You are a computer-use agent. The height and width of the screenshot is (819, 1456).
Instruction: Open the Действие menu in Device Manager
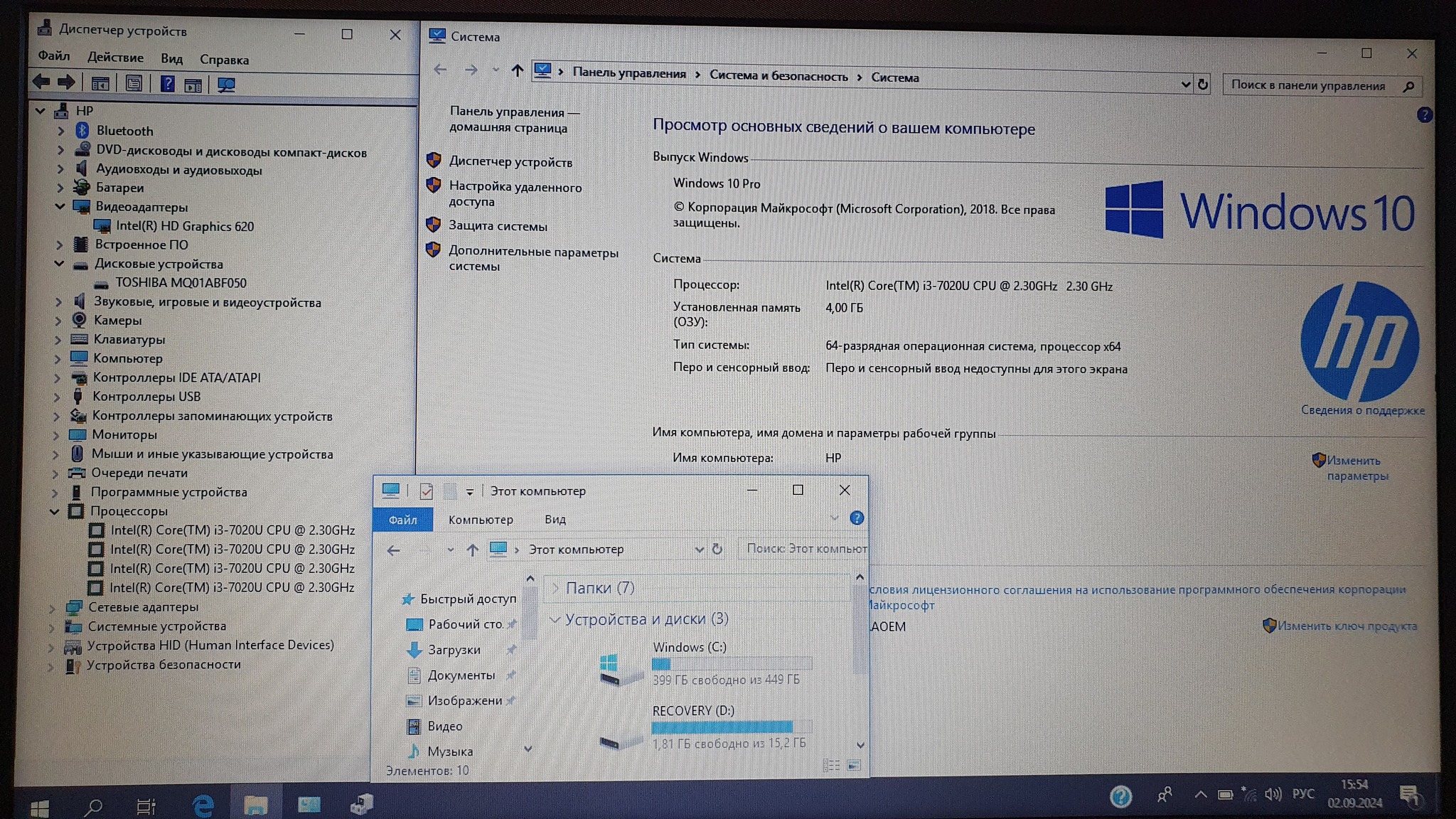[x=115, y=58]
